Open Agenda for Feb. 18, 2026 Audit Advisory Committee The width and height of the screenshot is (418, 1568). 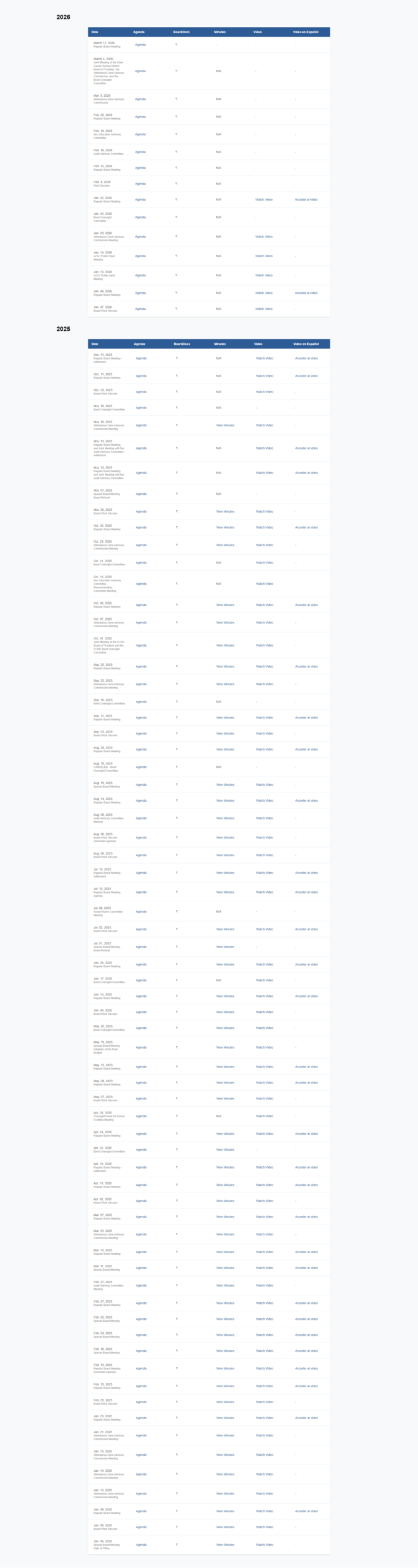click(140, 152)
